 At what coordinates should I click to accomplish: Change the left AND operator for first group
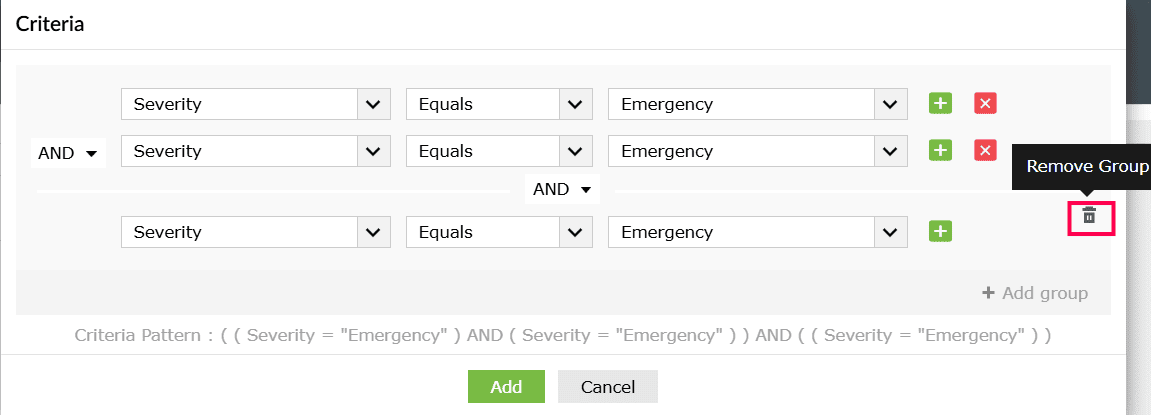(68, 154)
